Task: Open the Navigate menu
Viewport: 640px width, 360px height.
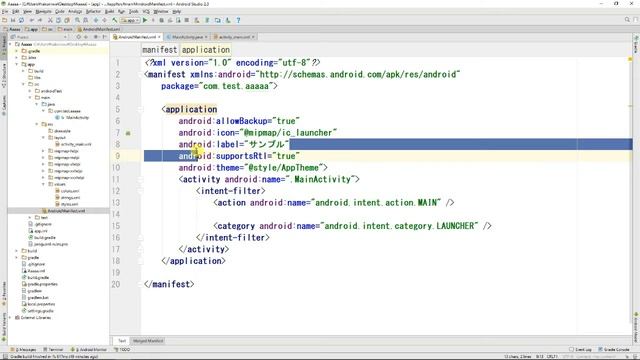Action: coord(43,11)
